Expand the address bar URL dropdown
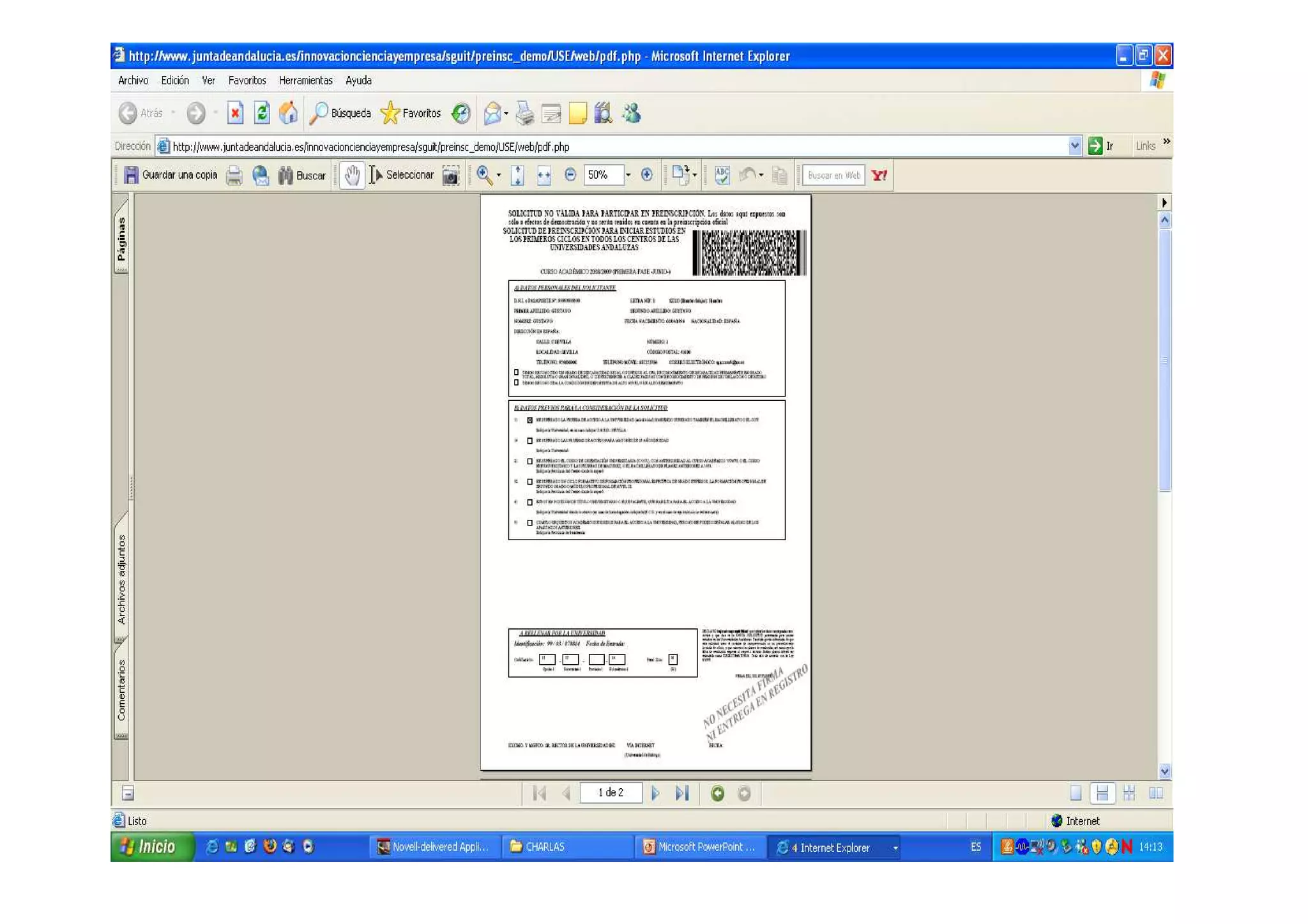The height and width of the screenshot is (924, 1308). 1074,146
